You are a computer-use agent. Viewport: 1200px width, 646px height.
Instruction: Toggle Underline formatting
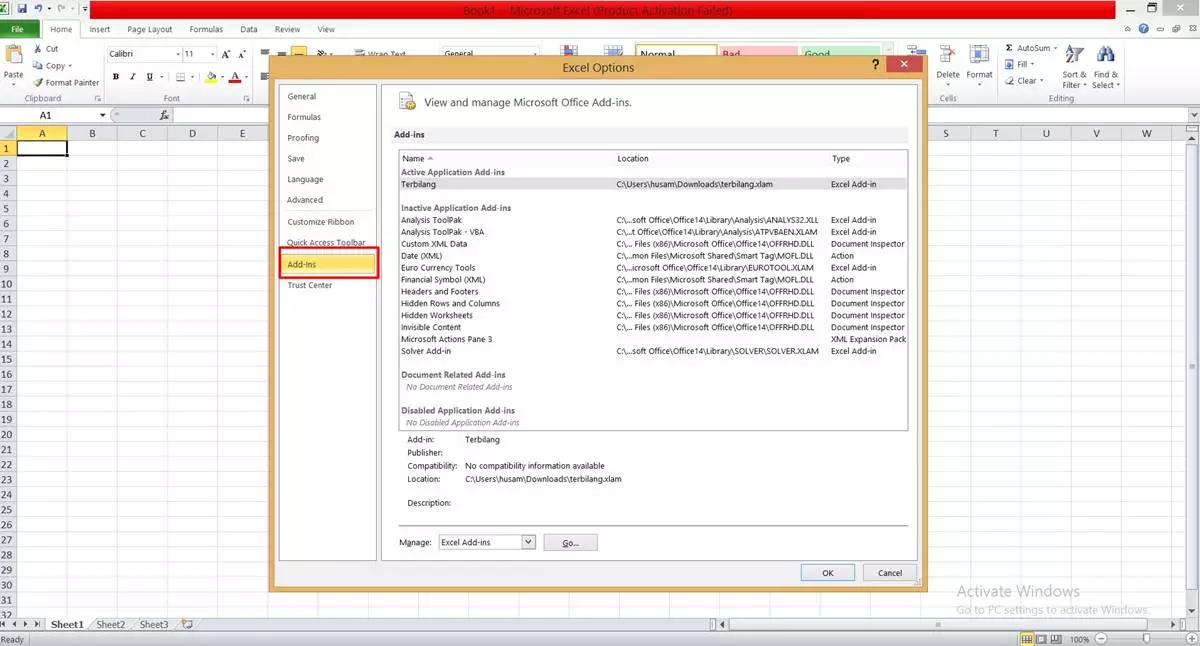pyautogui.click(x=150, y=77)
